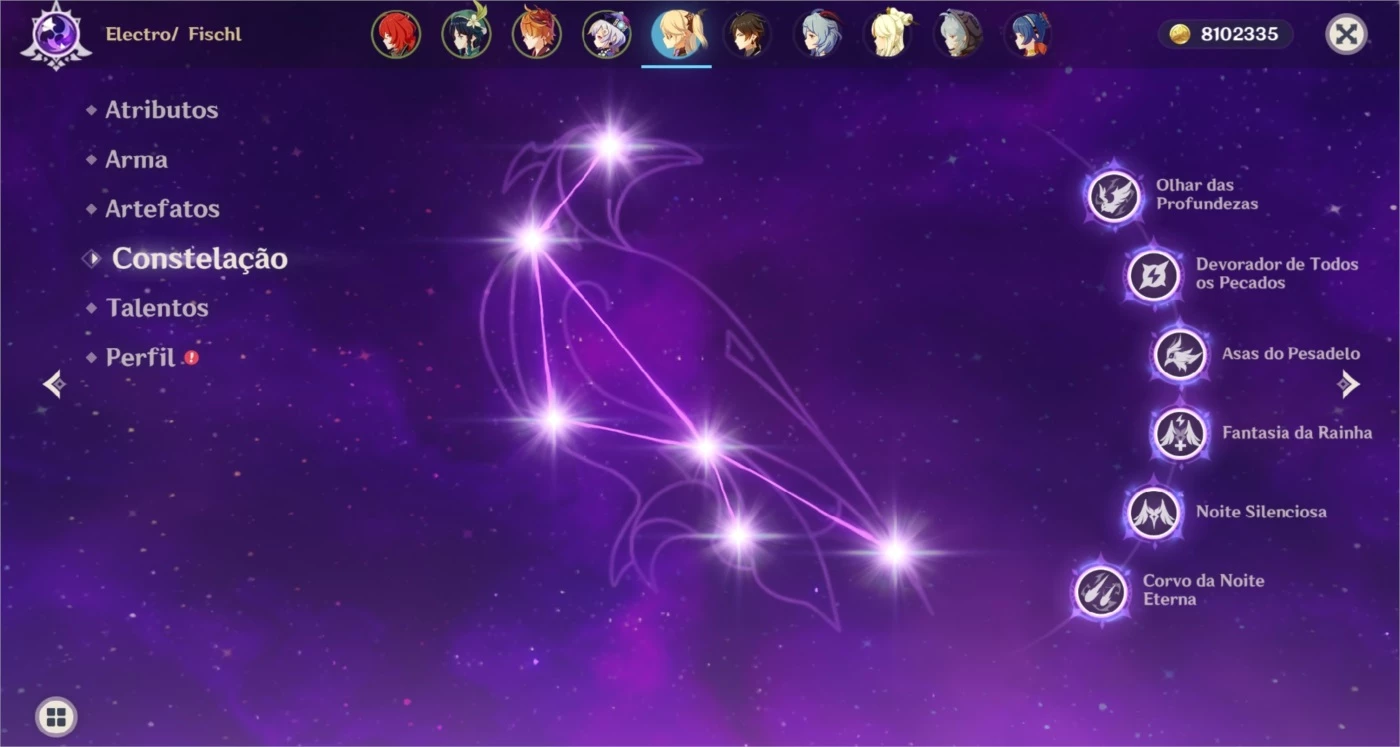Screen dimensions: 1400x747
Task: Open the Artefatos section
Action: pos(162,209)
